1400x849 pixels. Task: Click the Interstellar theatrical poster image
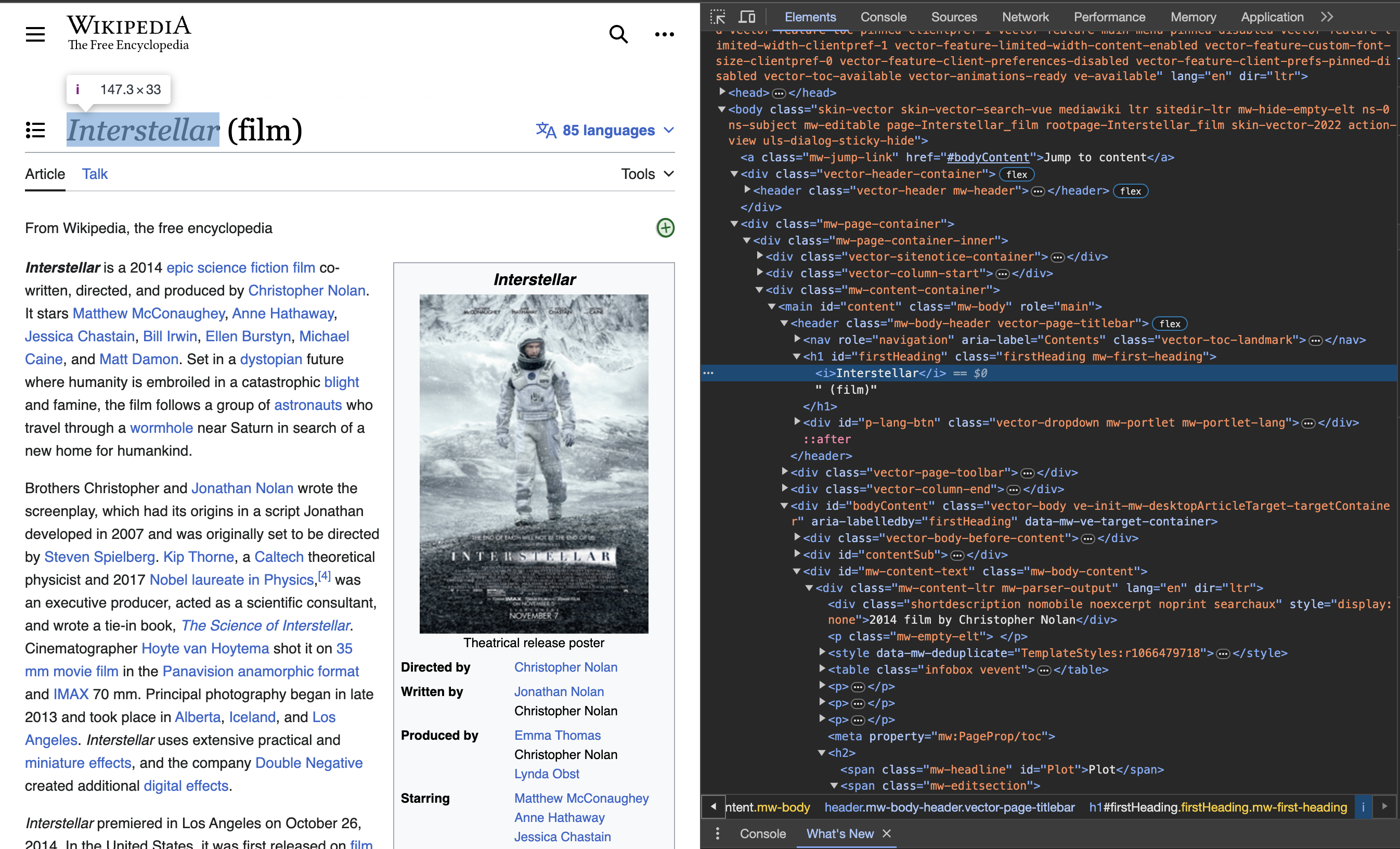click(x=534, y=463)
